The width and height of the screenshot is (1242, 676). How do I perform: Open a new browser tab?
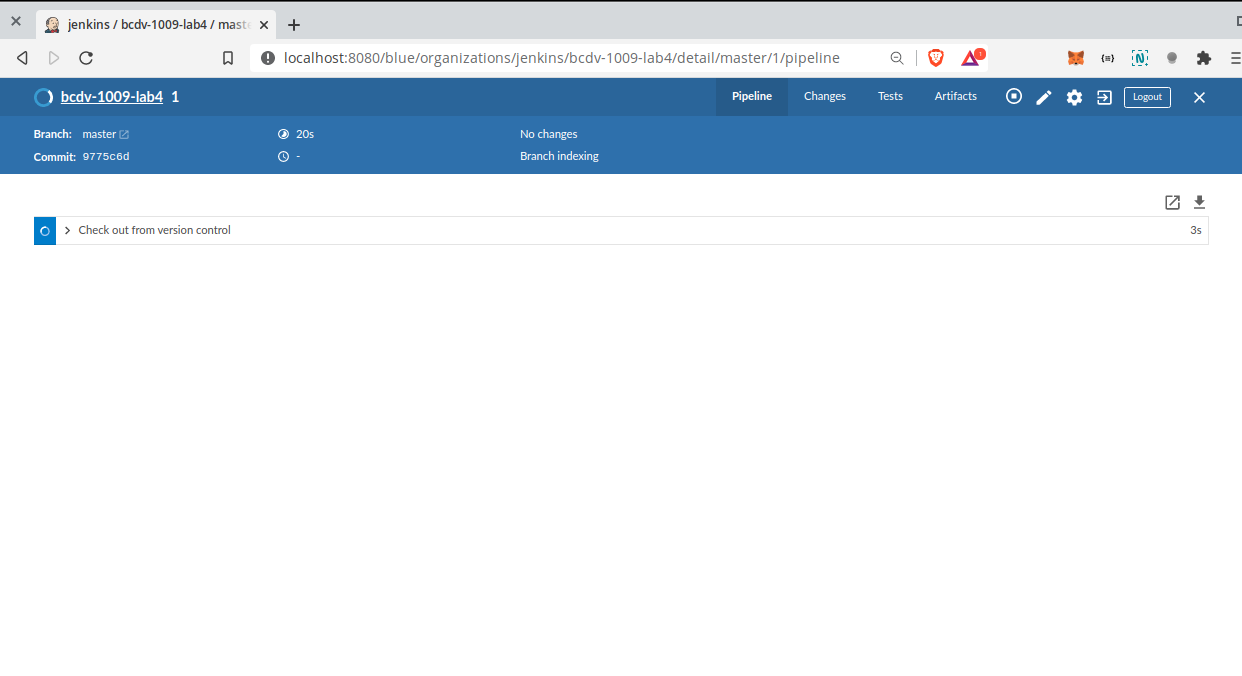[294, 25]
